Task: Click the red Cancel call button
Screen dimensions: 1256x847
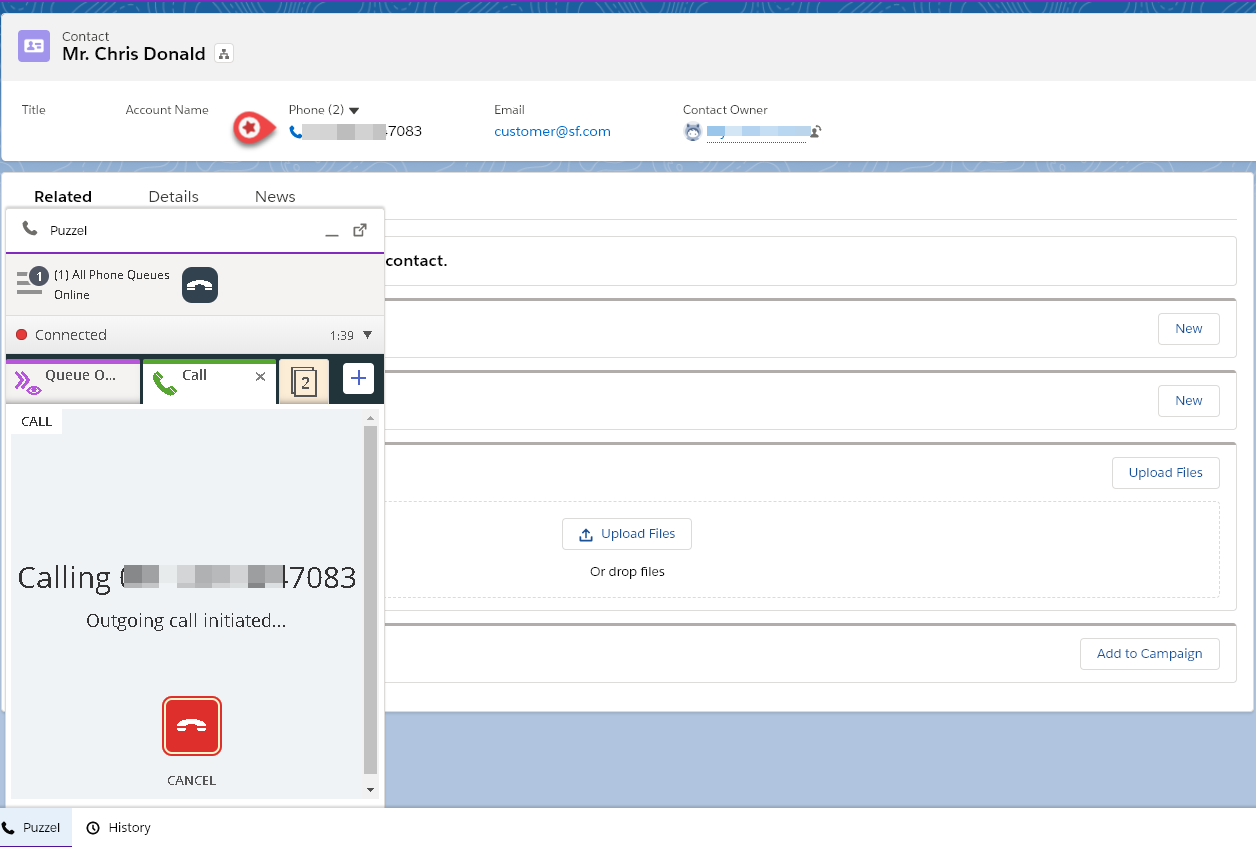Action: (191, 726)
